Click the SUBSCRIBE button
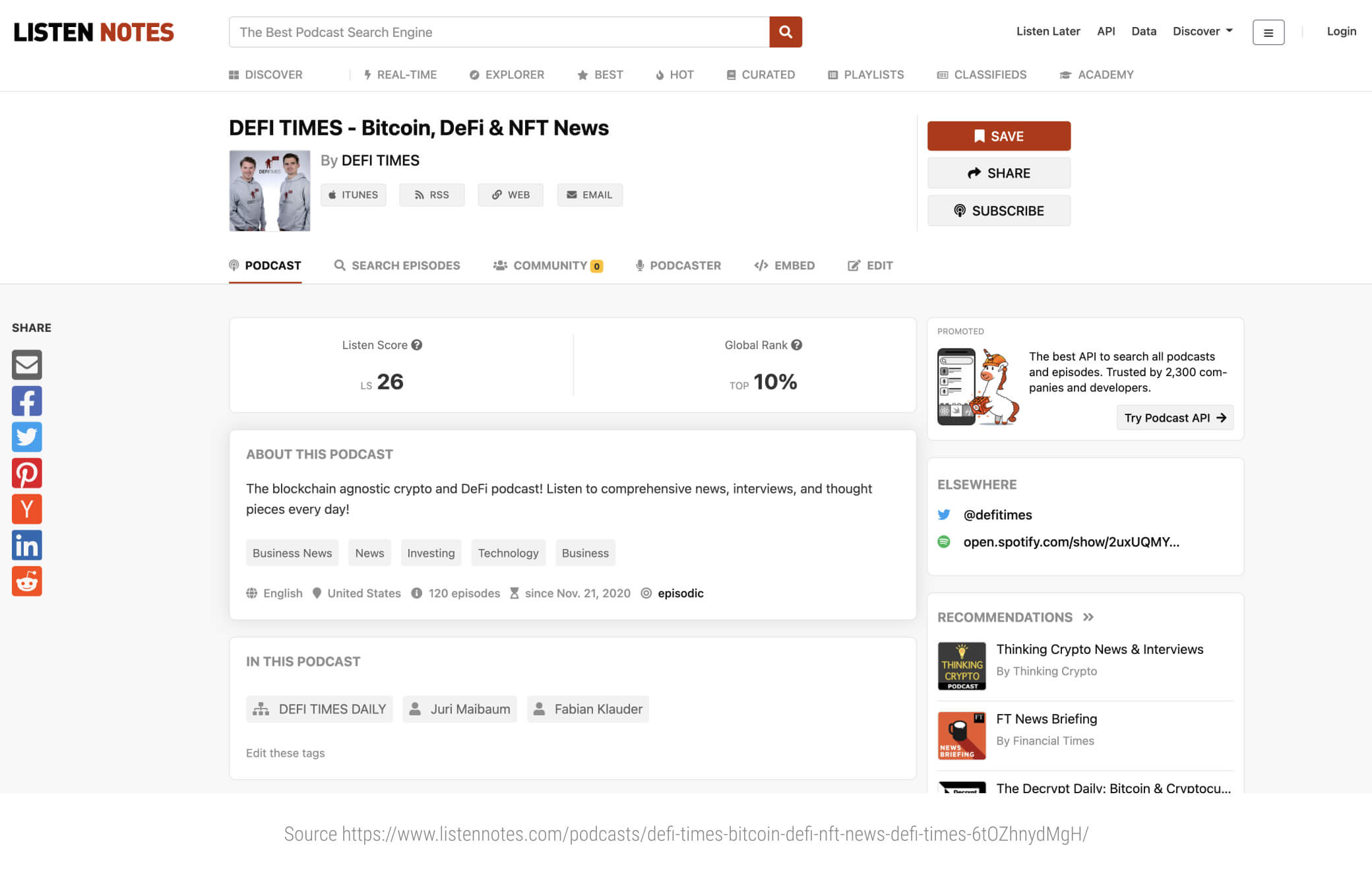The width and height of the screenshot is (1372, 875). pos(998,210)
